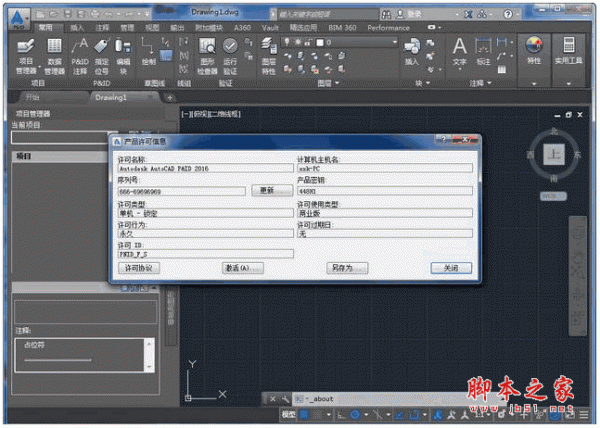Viewport: 600px width, 428px height.
Task: Click the Save As (另存为) button
Action: 347,268
